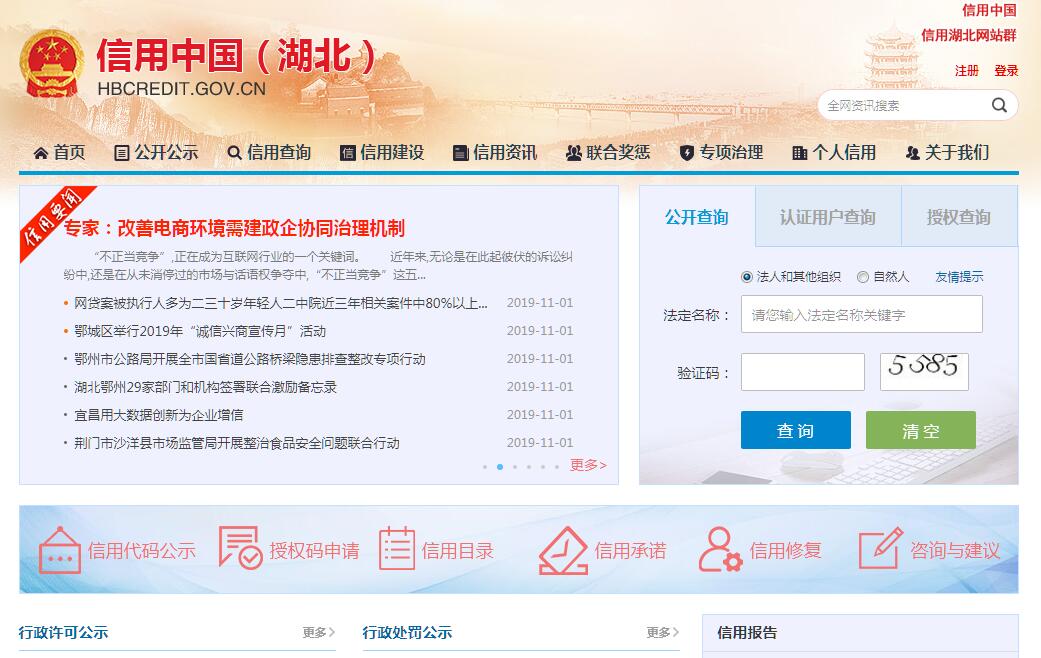This screenshot has width=1041, height=658.
Task: Select the 自然人 radio button
Action: tap(863, 277)
